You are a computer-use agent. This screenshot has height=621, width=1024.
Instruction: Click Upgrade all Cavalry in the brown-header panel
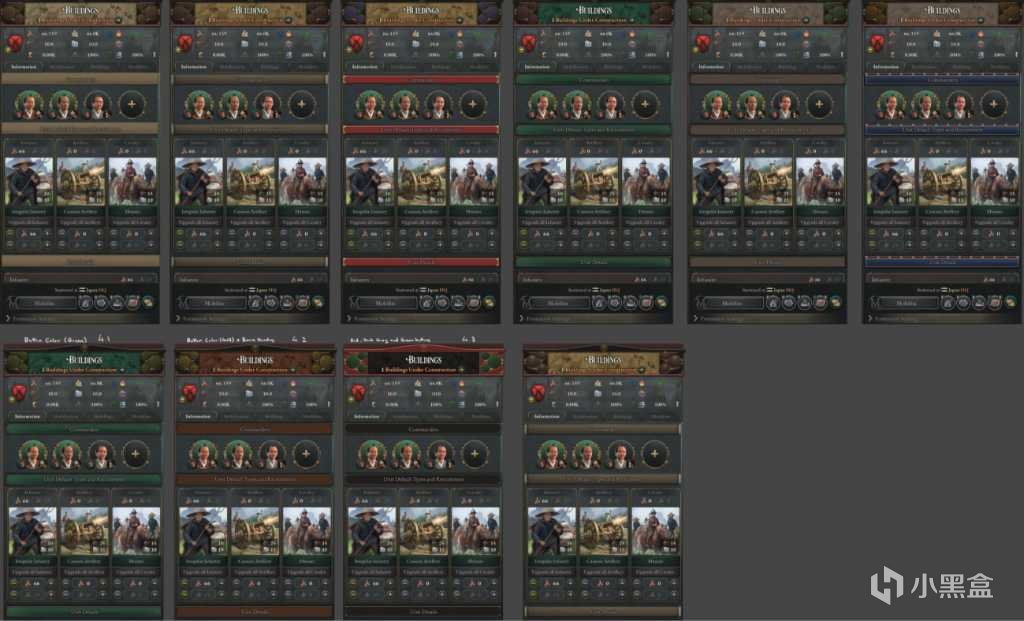pos(306,571)
